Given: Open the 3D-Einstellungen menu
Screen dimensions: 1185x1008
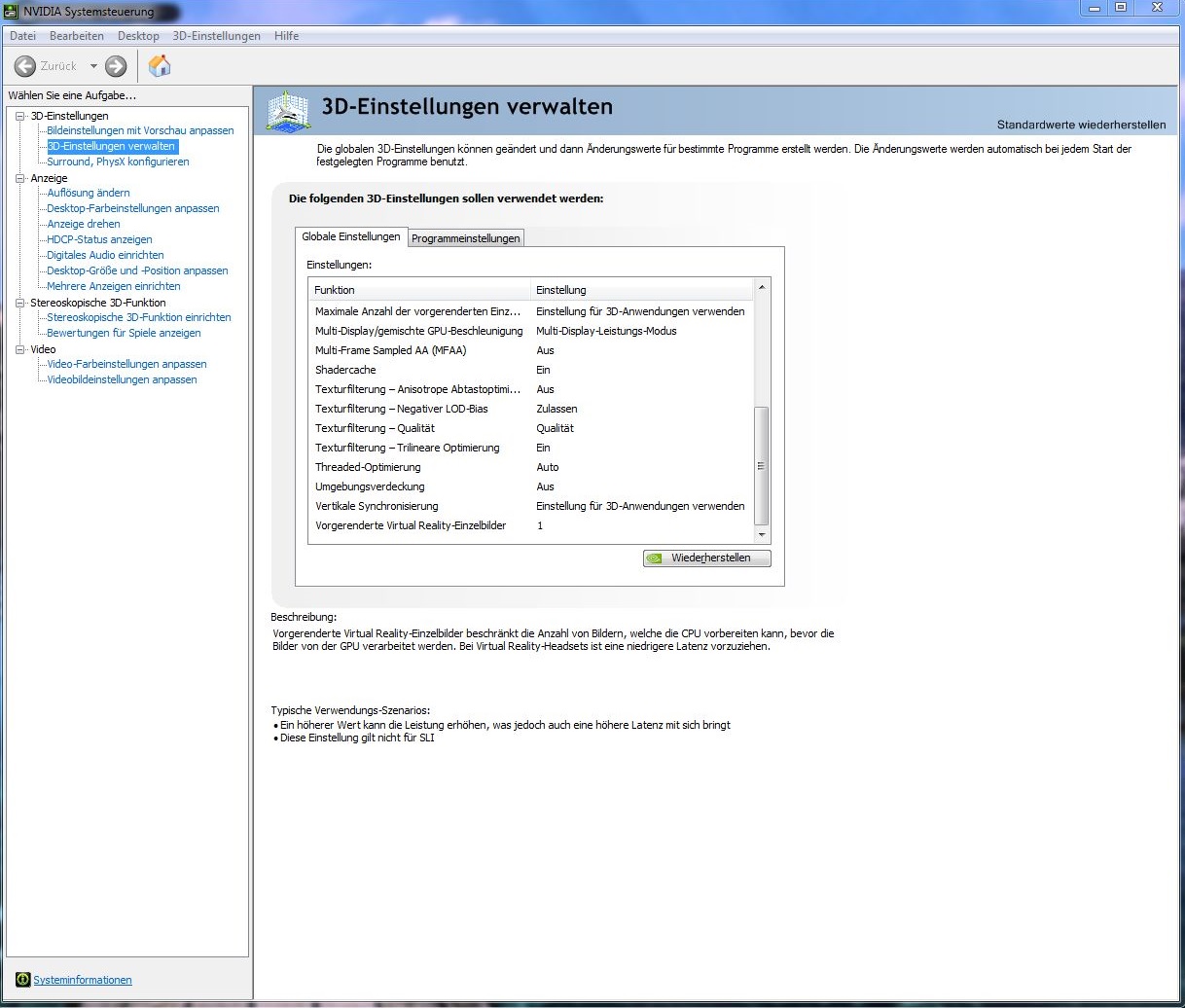Looking at the screenshot, I should pos(217,36).
